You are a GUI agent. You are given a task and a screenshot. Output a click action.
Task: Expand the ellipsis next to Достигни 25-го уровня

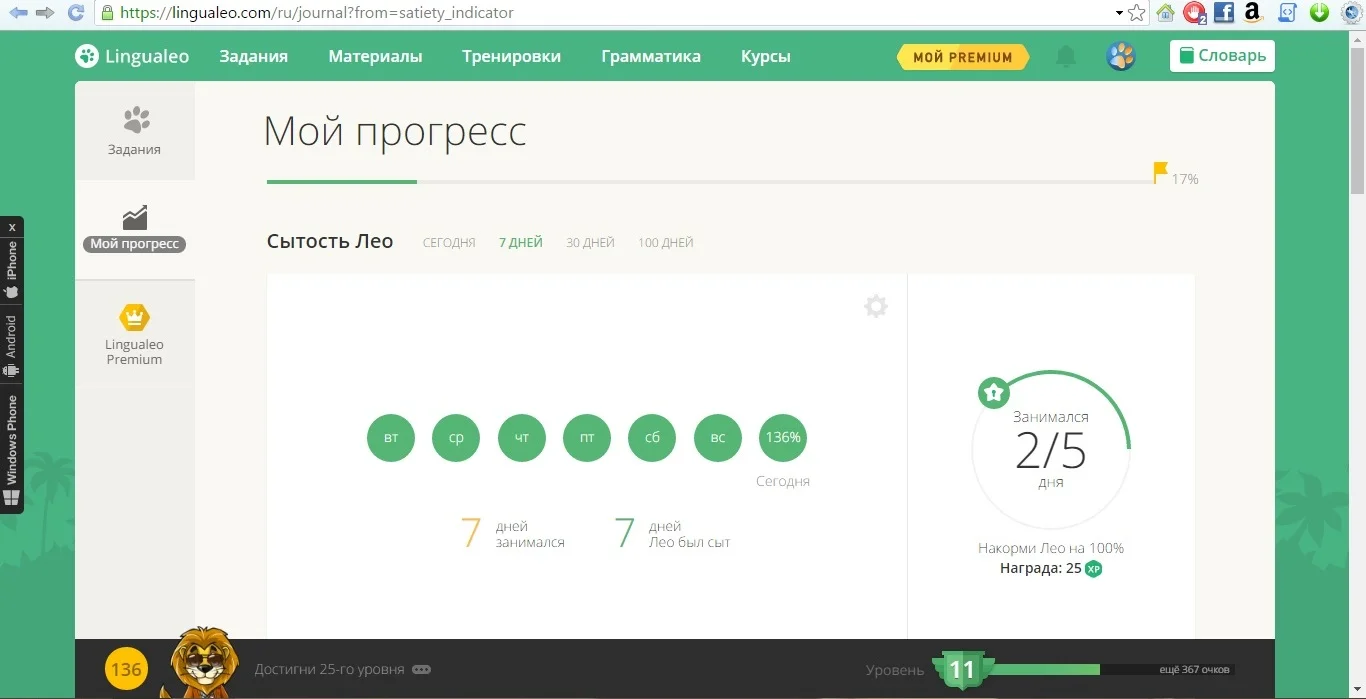[x=422, y=670]
